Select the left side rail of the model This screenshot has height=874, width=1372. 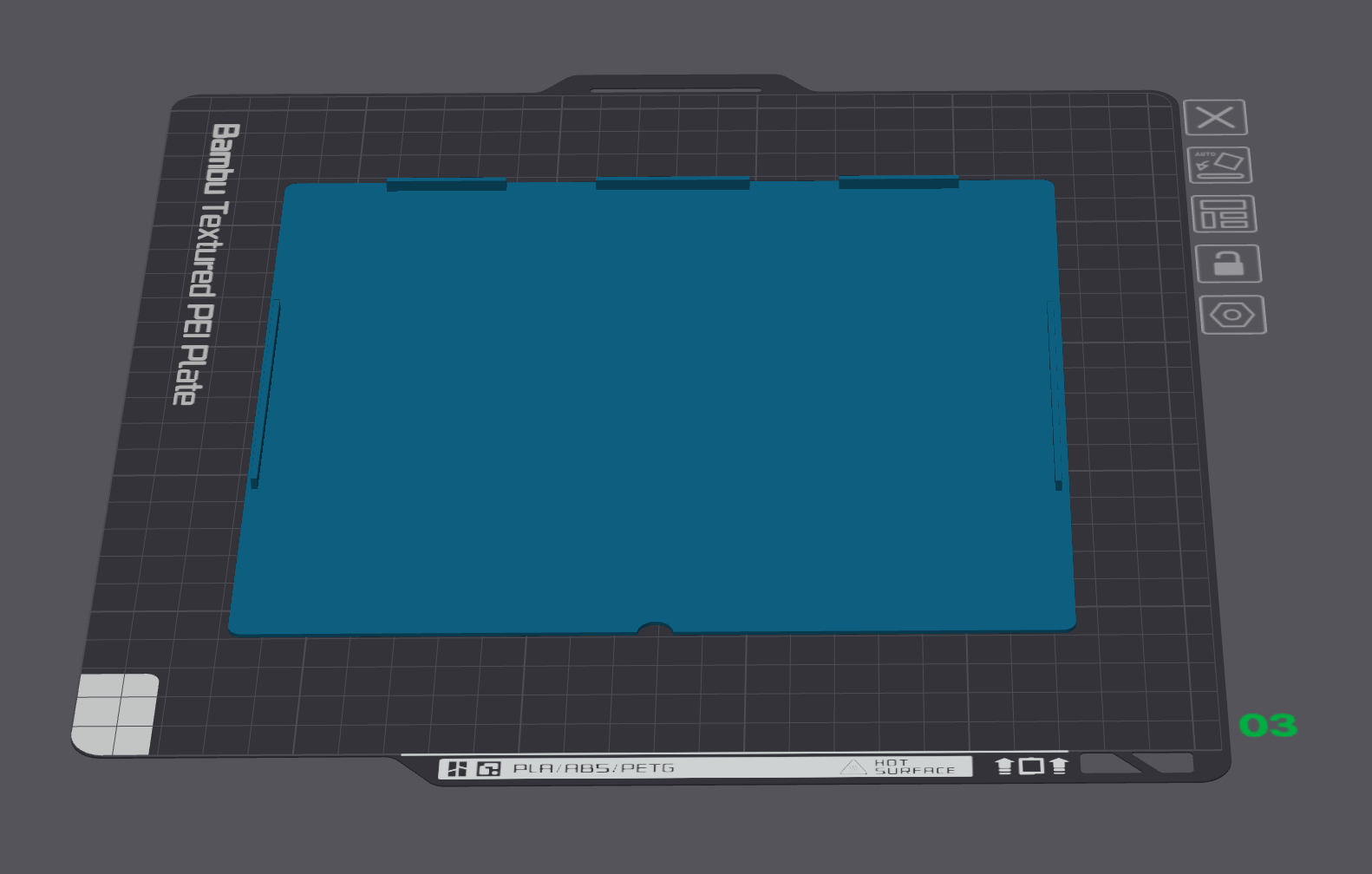265,393
